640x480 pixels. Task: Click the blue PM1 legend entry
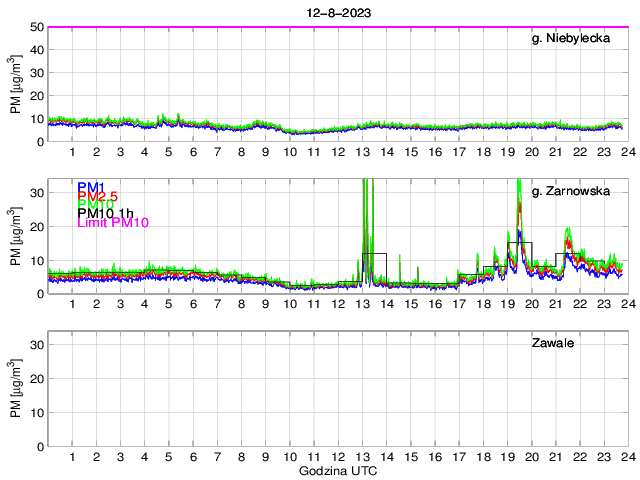click(x=90, y=187)
